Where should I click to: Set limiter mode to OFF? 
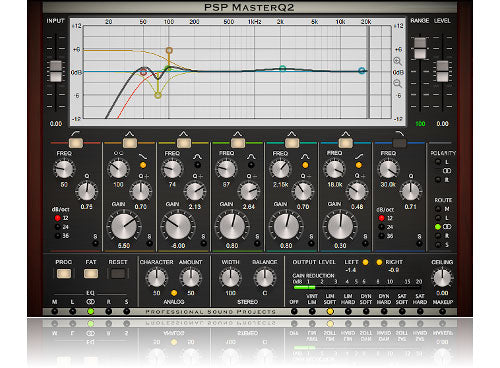[294, 312]
